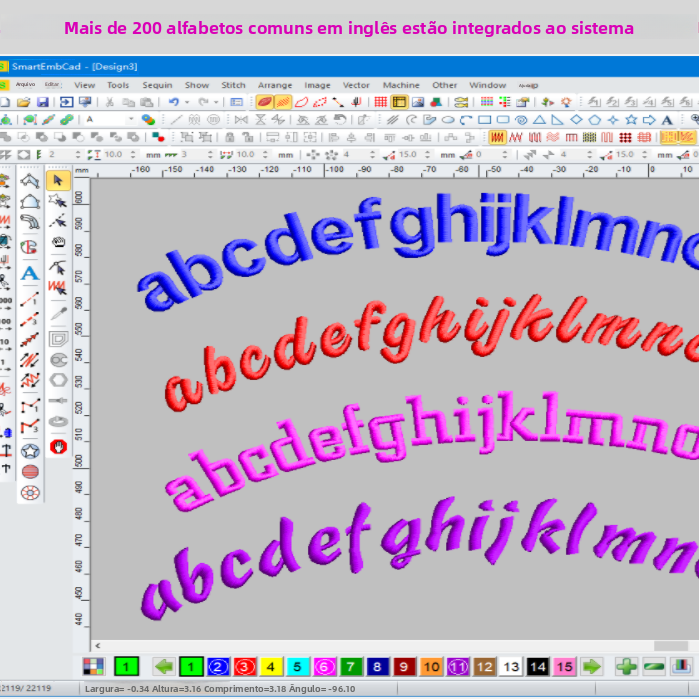699x699 pixels.
Task: Click the red stop hand icon
Action: click(x=58, y=447)
